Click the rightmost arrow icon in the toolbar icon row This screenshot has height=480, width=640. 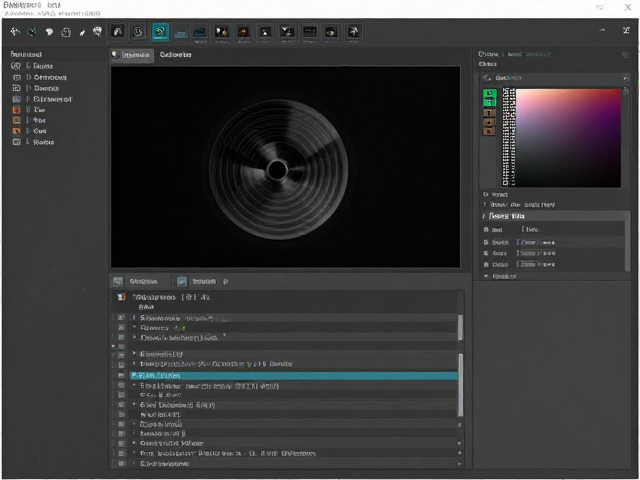(353, 32)
